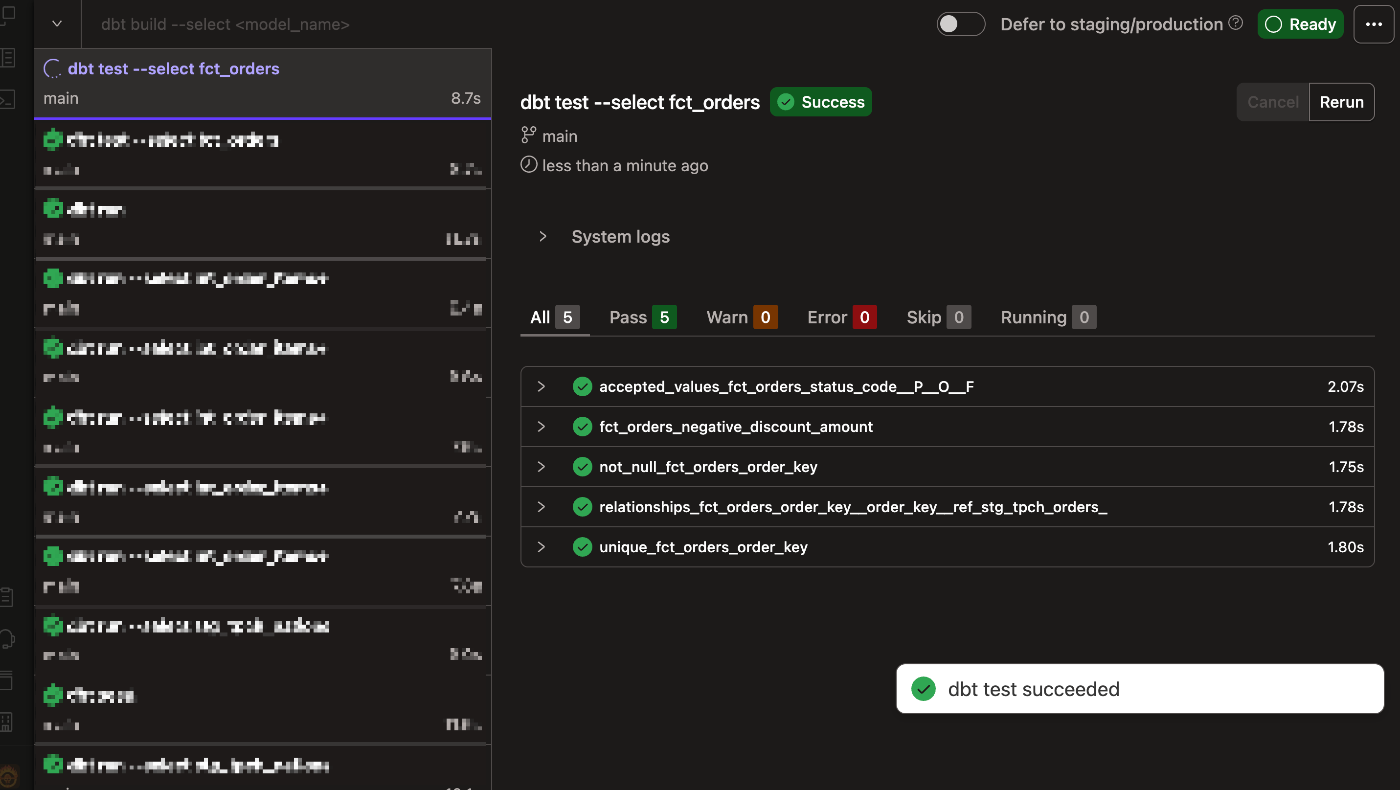This screenshot has height=790, width=1400.
Task: Click the System logs label
Action: pos(620,237)
